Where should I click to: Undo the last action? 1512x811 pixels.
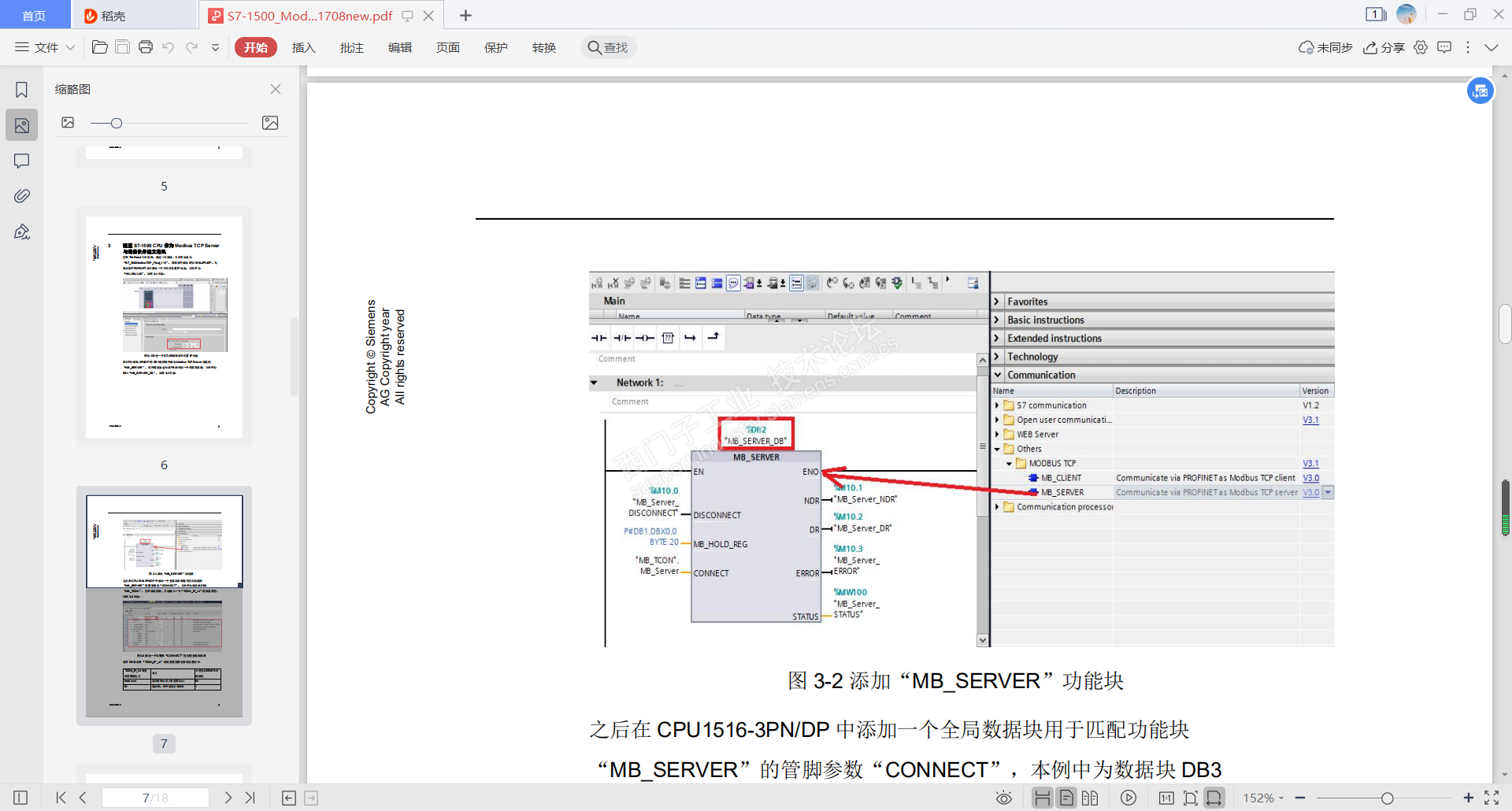[x=169, y=47]
